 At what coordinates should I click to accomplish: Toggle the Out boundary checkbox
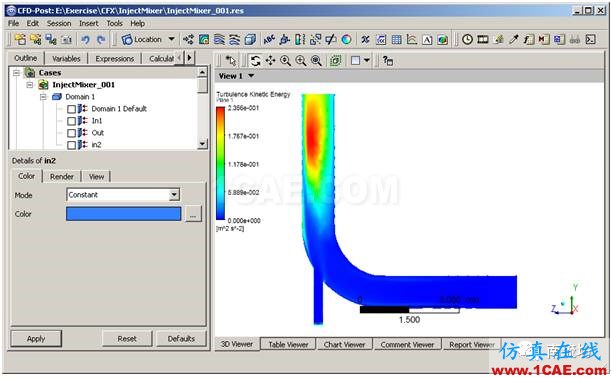click(x=71, y=133)
